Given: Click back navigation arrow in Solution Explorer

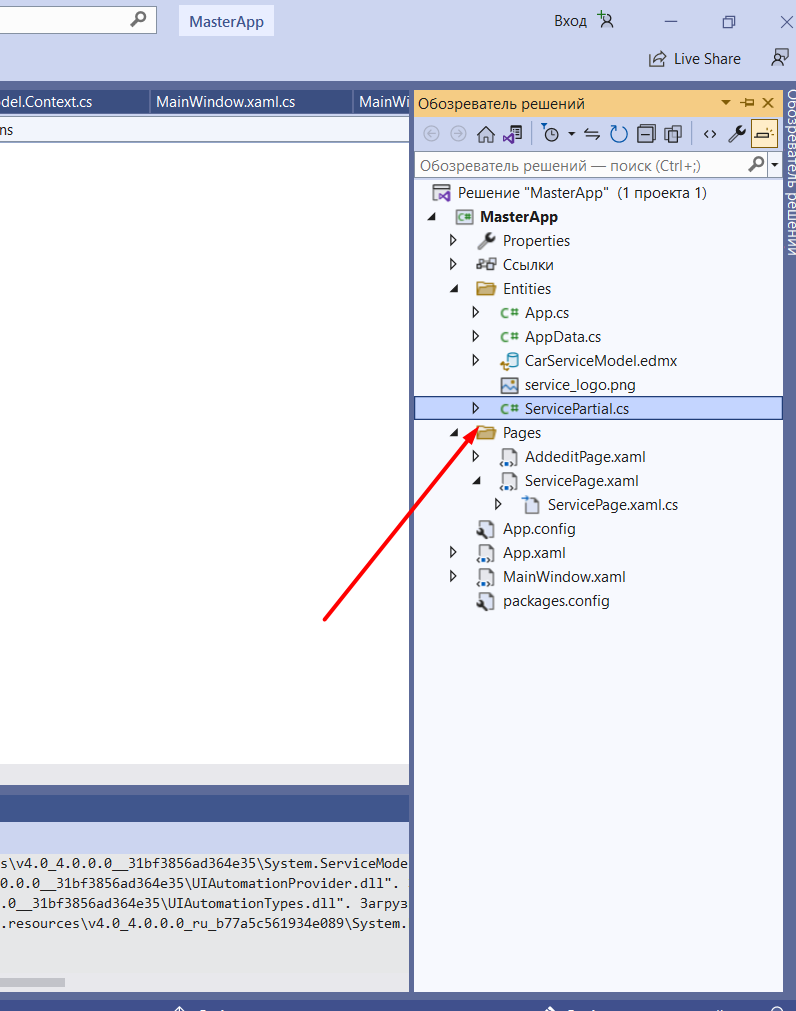Looking at the screenshot, I should (x=431, y=134).
